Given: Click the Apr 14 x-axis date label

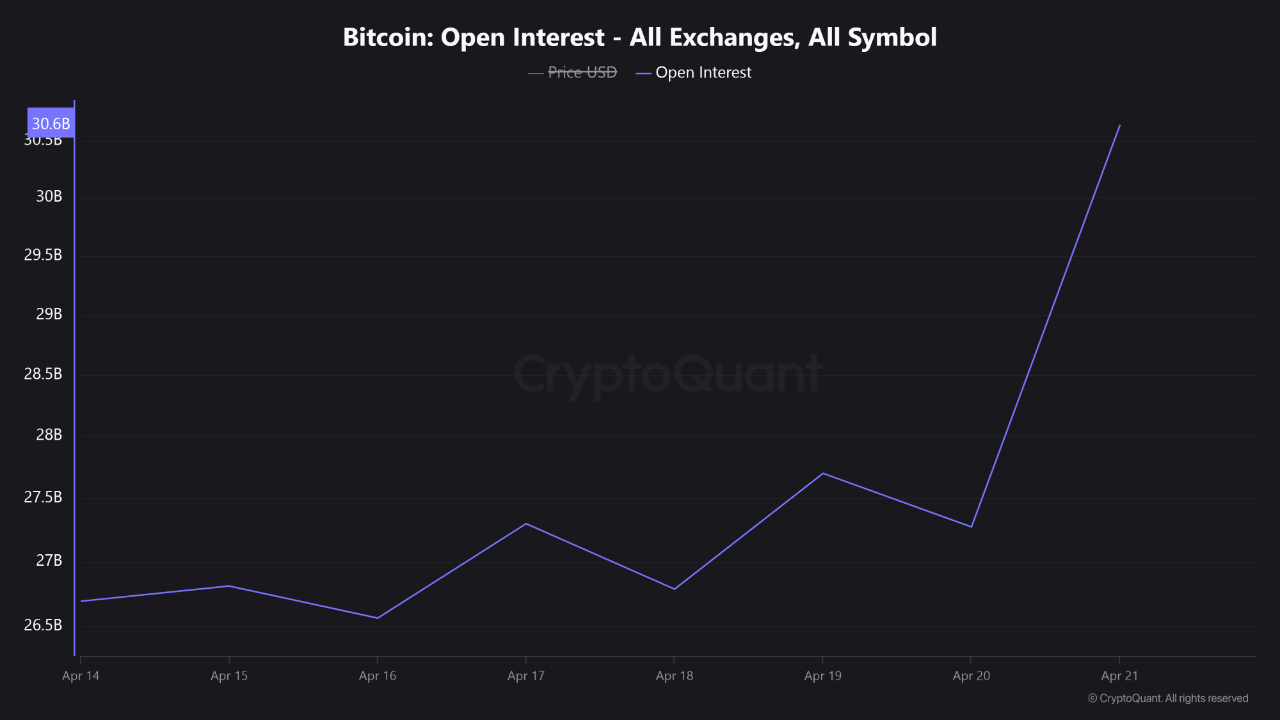Looking at the screenshot, I should [x=80, y=676].
